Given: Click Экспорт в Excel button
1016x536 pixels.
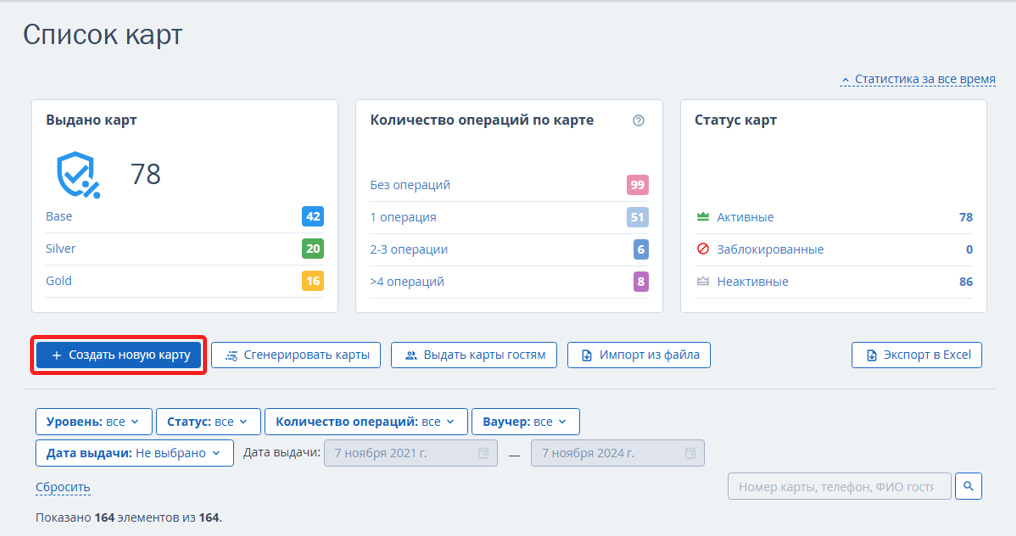Looking at the screenshot, I should [x=917, y=355].
